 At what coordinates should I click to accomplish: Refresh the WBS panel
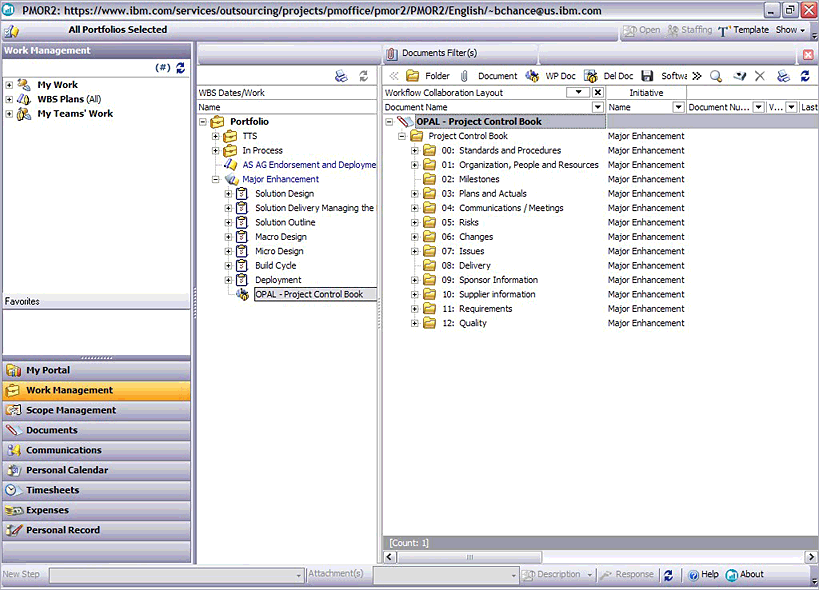click(x=364, y=76)
